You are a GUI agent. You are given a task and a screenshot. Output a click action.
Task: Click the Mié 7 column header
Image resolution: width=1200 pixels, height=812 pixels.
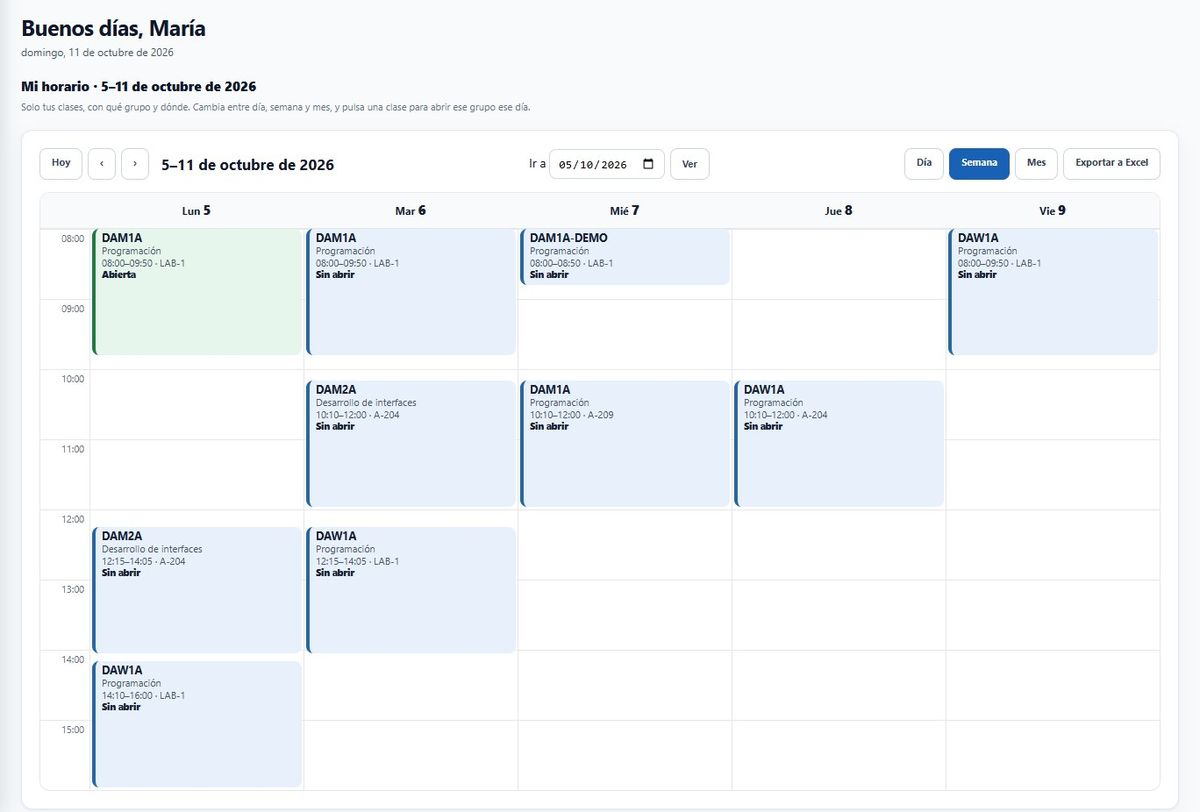click(625, 211)
